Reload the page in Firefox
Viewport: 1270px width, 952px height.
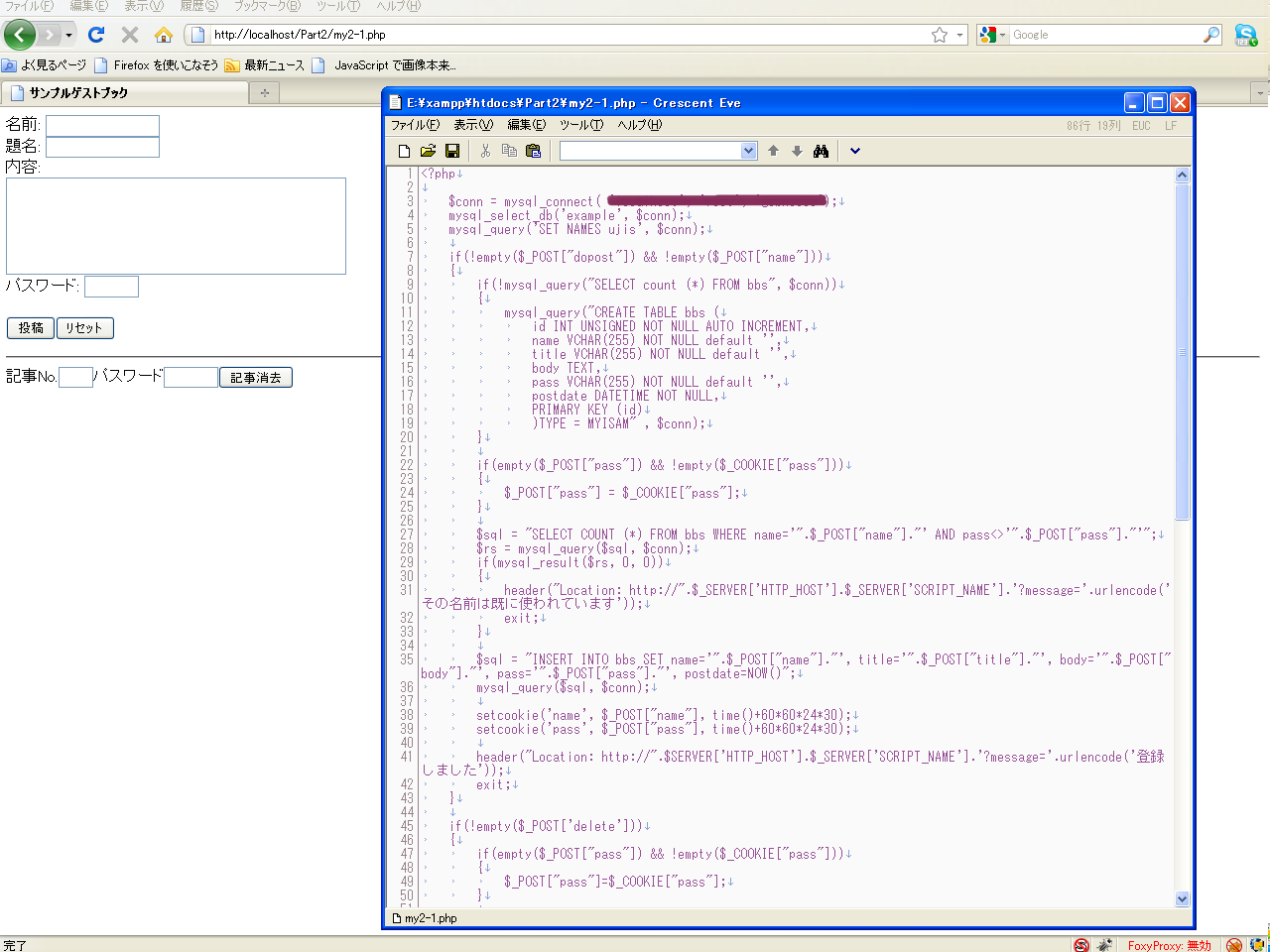tap(96, 35)
